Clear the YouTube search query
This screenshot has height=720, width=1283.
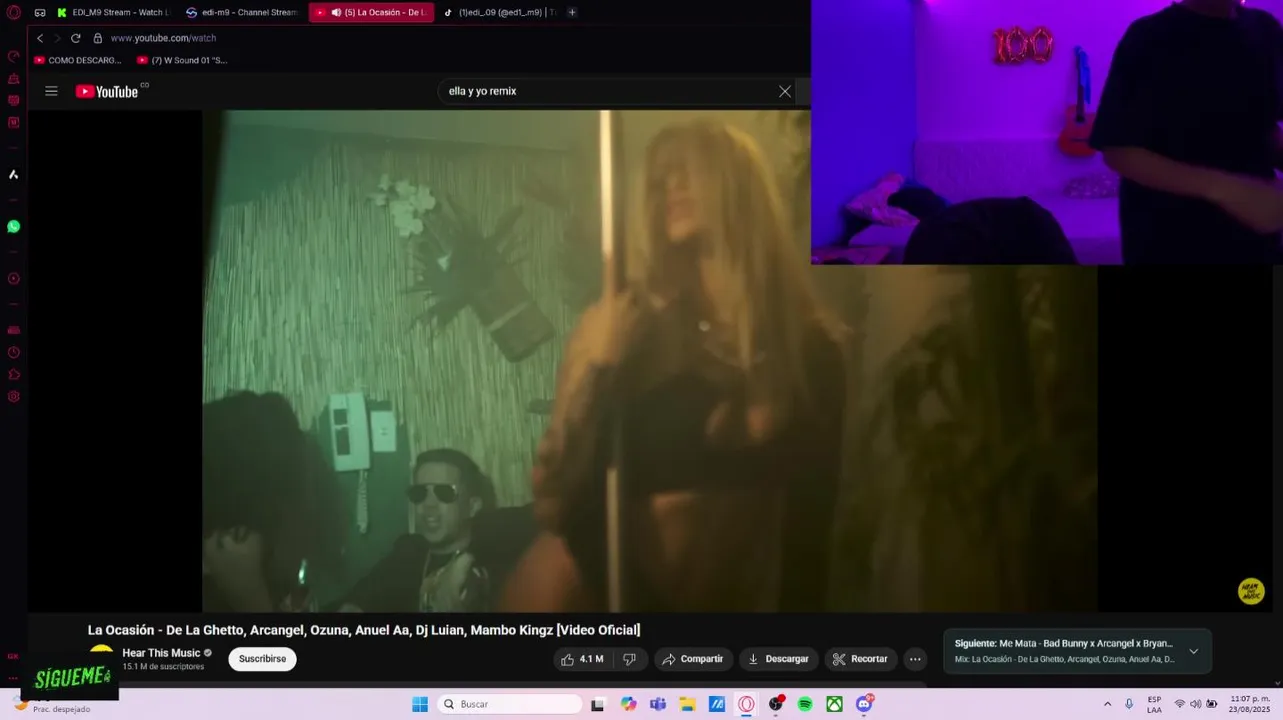click(785, 91)
